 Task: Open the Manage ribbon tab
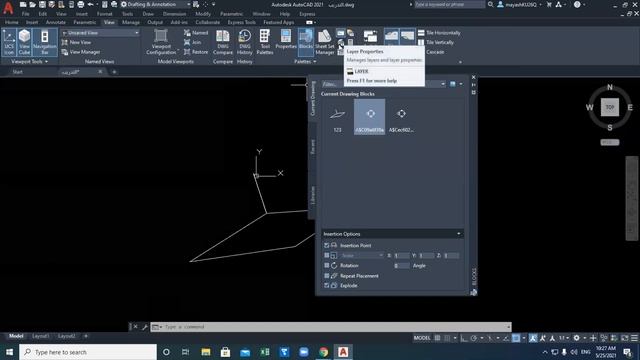point(131,22)
